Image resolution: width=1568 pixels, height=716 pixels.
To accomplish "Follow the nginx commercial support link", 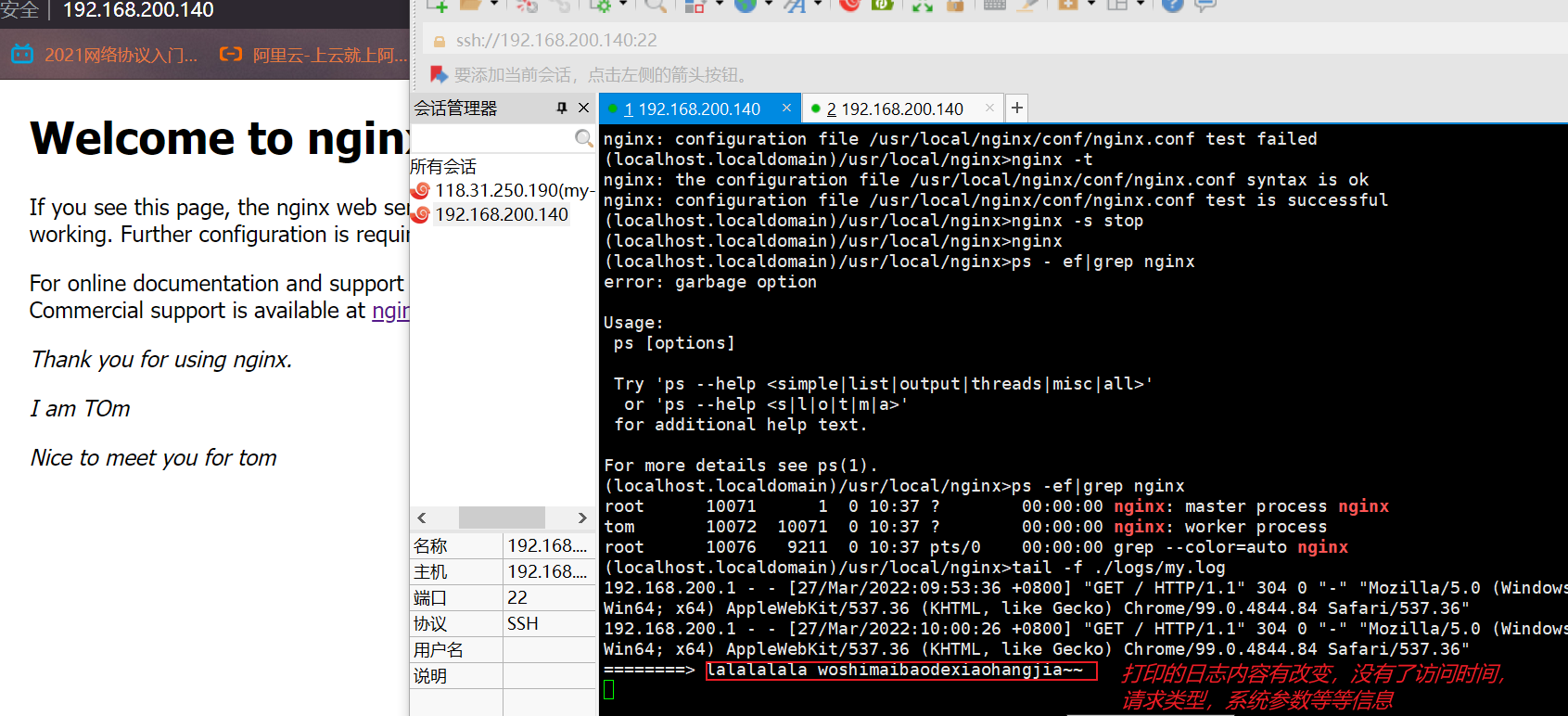I will coord(390,311).
